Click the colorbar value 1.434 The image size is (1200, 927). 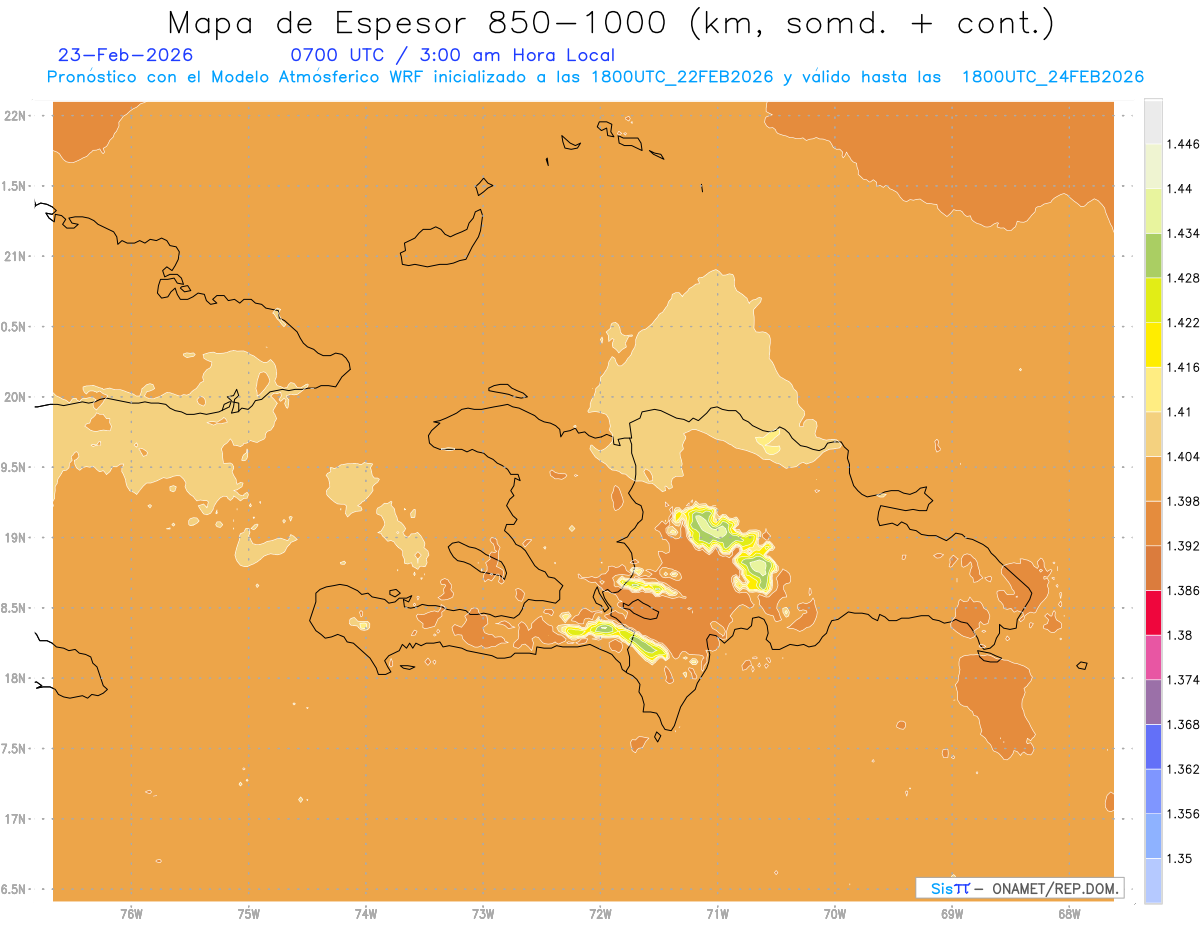[x=1183, y=233]
